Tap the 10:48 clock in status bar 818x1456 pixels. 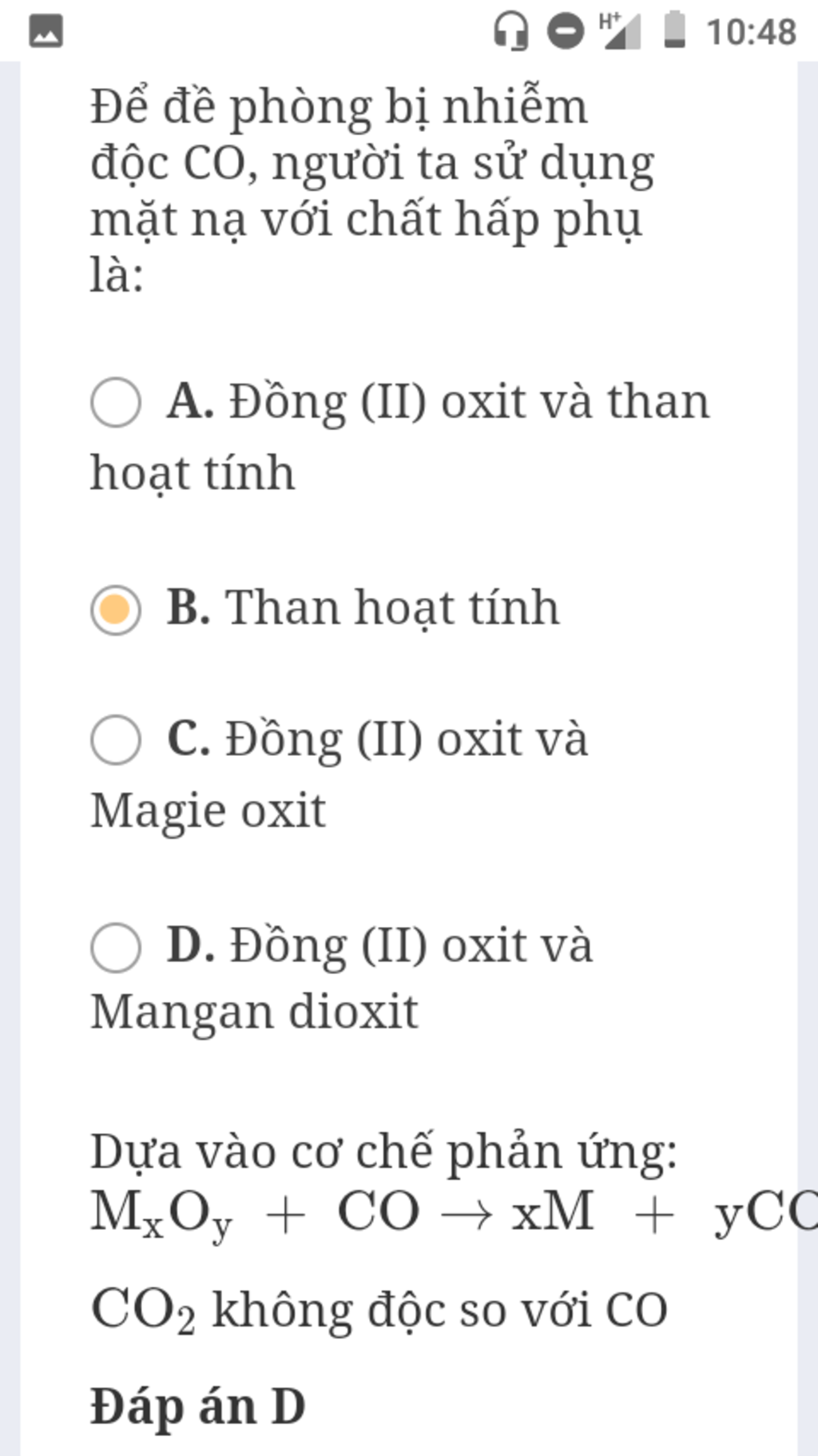click(751, 33)
